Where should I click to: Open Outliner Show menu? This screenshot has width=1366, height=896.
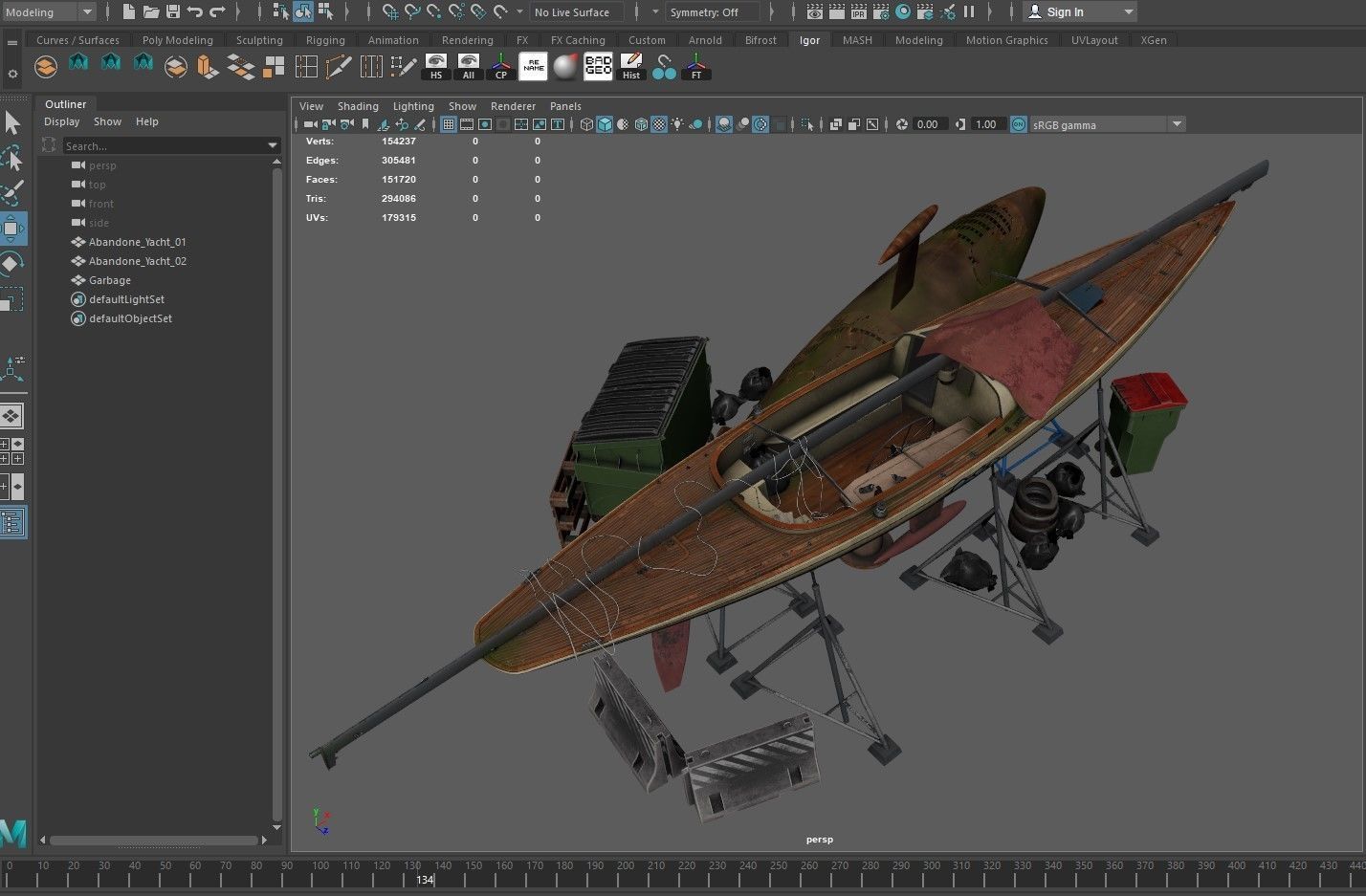click(x=107, y=122)
